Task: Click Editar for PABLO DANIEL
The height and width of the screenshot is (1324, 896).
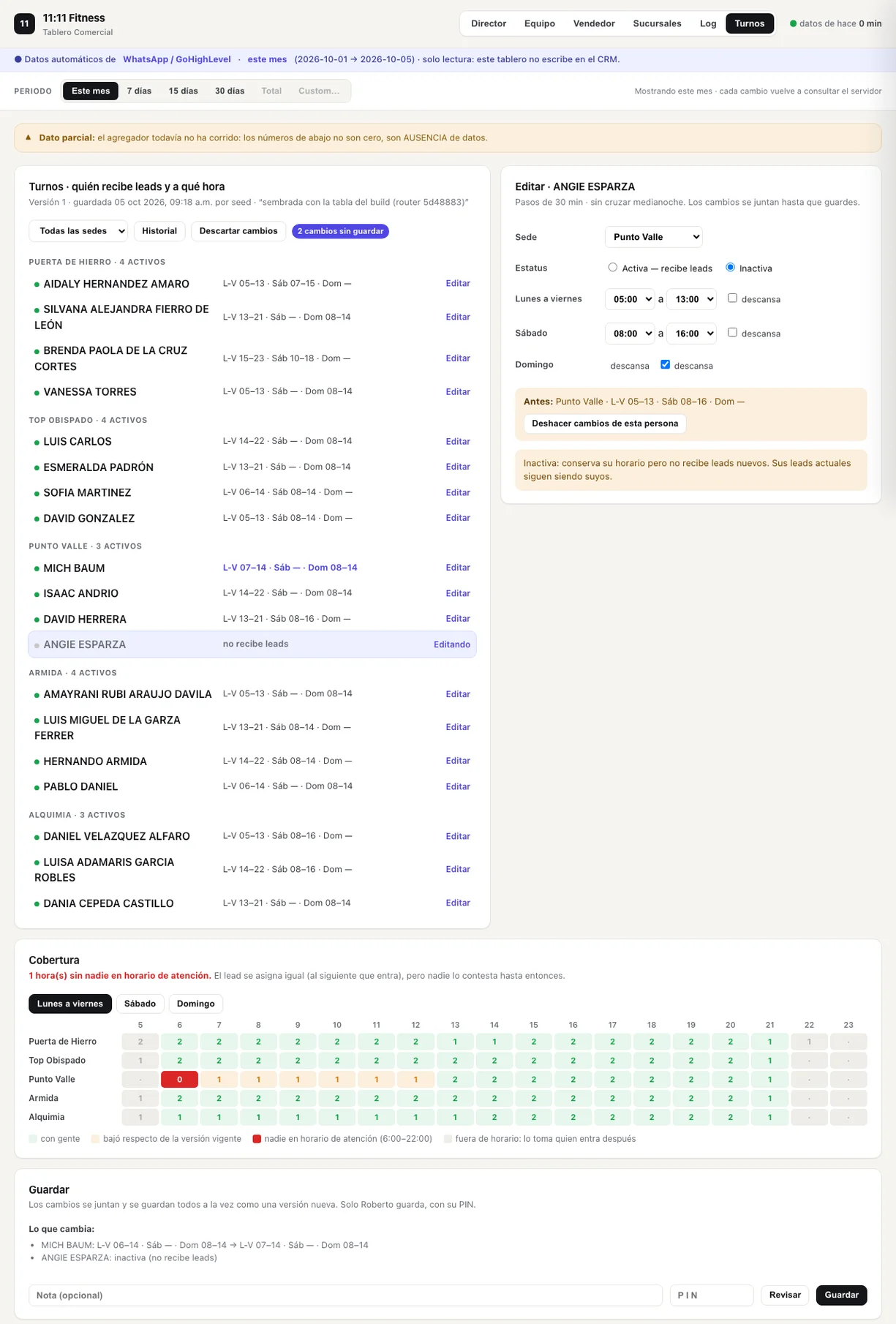Action: coord(458,786)
